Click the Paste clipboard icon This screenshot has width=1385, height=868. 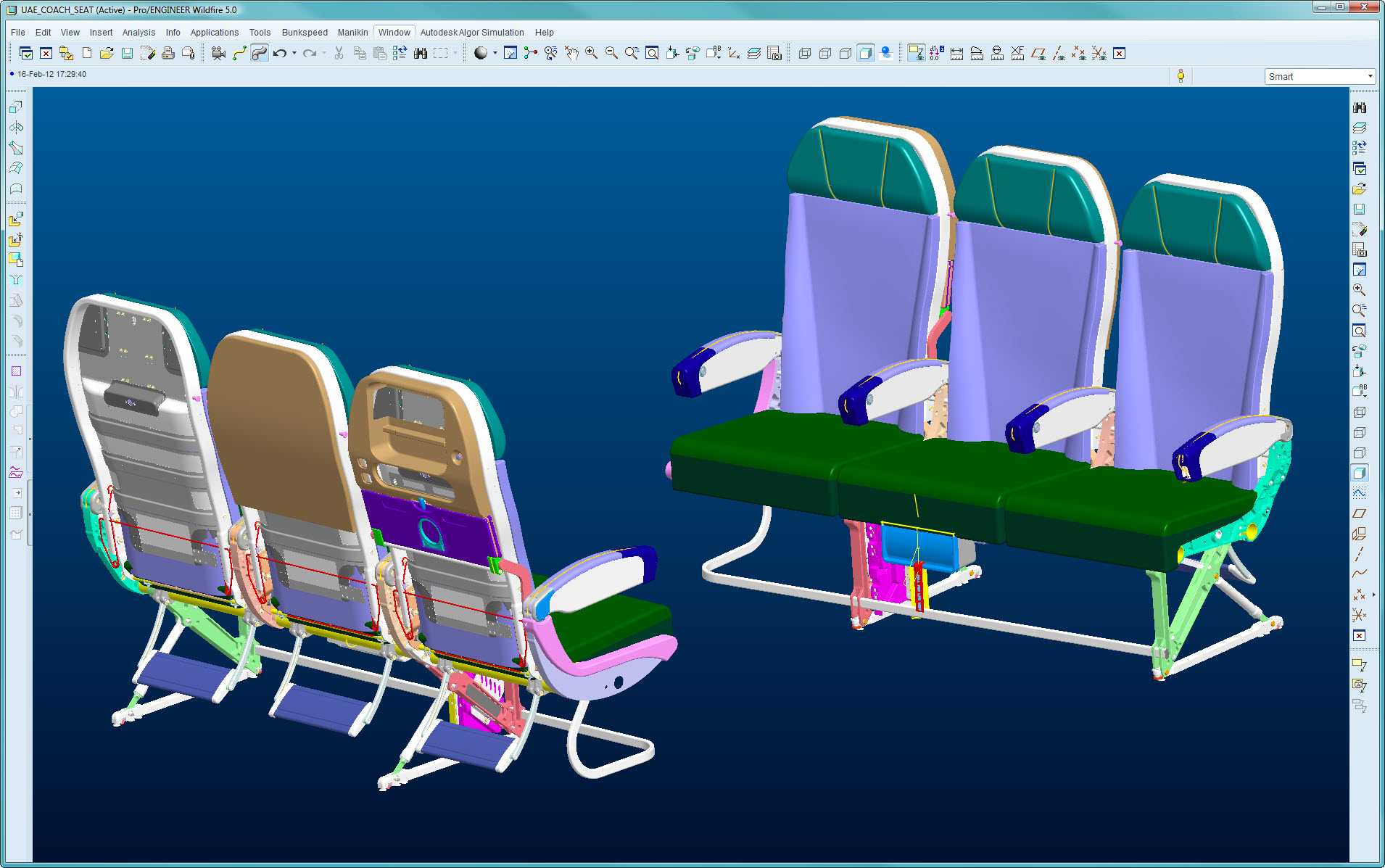[x=379, y=53]
